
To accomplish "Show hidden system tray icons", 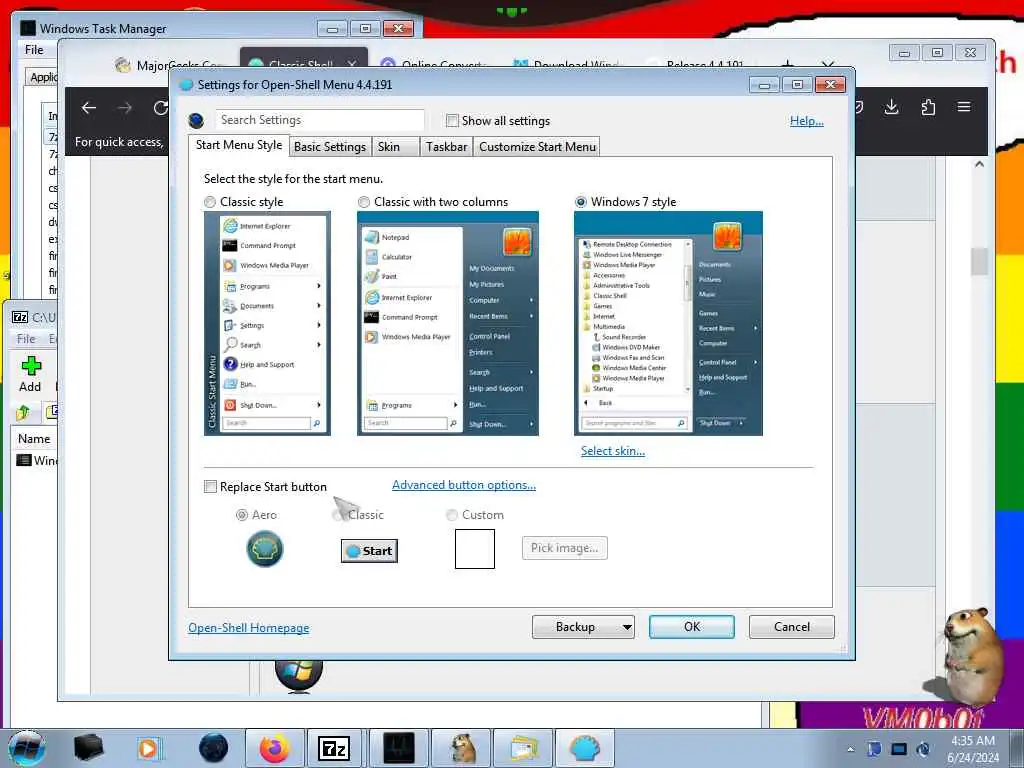I will [850, 750].
